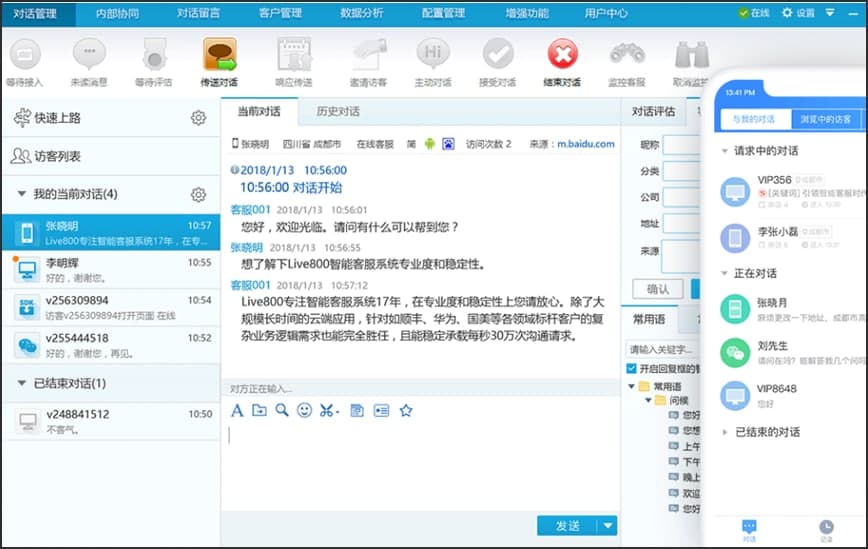
Task: Toggle the 开启回复框 checkbox
Action: coord(631,369)
